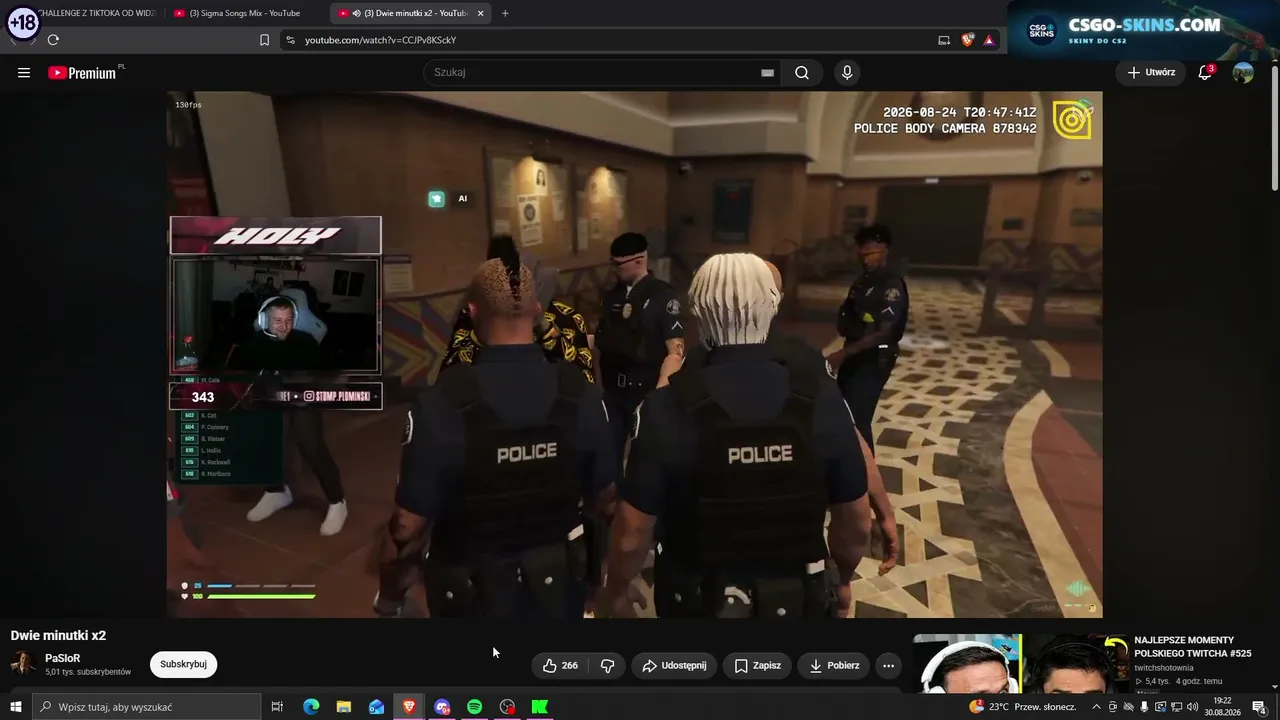The width and height of the screenshot is (1280, 720).
Task: Open clock and calendar 19:22
Action: coord(1222,707)
